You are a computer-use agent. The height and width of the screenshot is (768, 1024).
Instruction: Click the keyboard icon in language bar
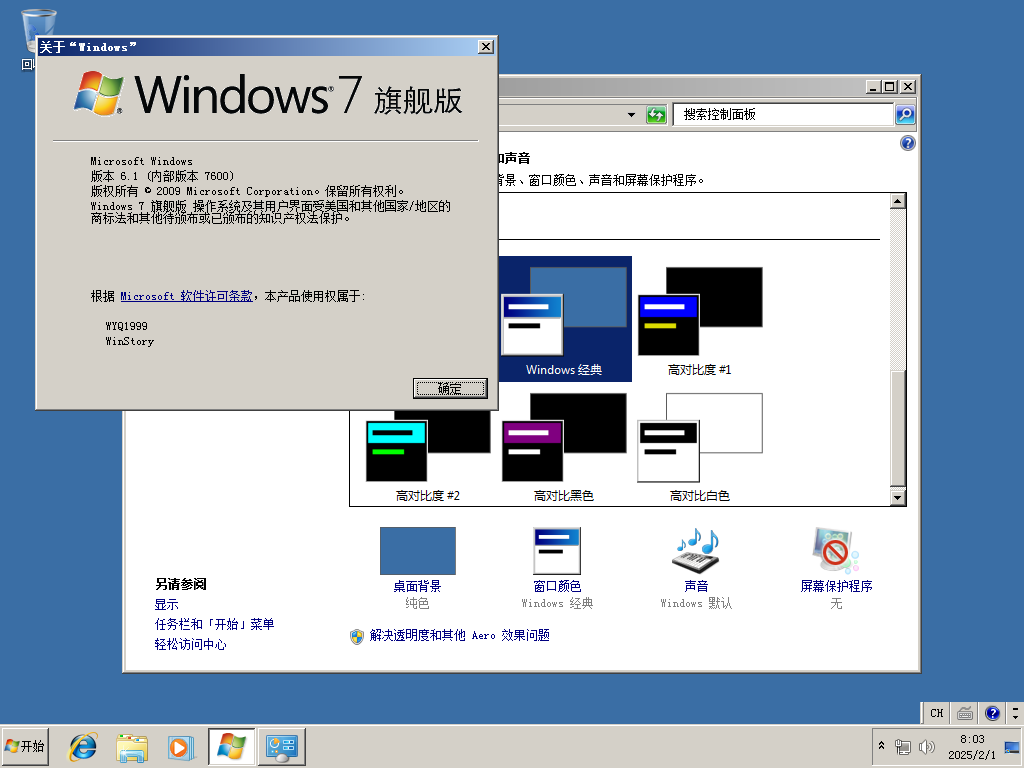965,713
